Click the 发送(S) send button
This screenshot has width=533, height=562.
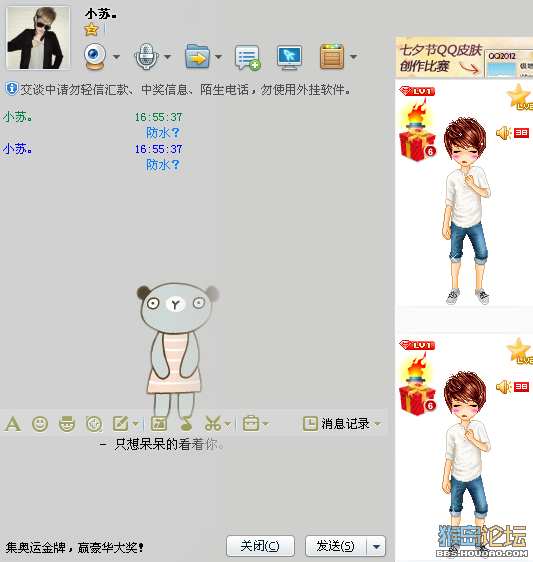click(x=336, y=547)
